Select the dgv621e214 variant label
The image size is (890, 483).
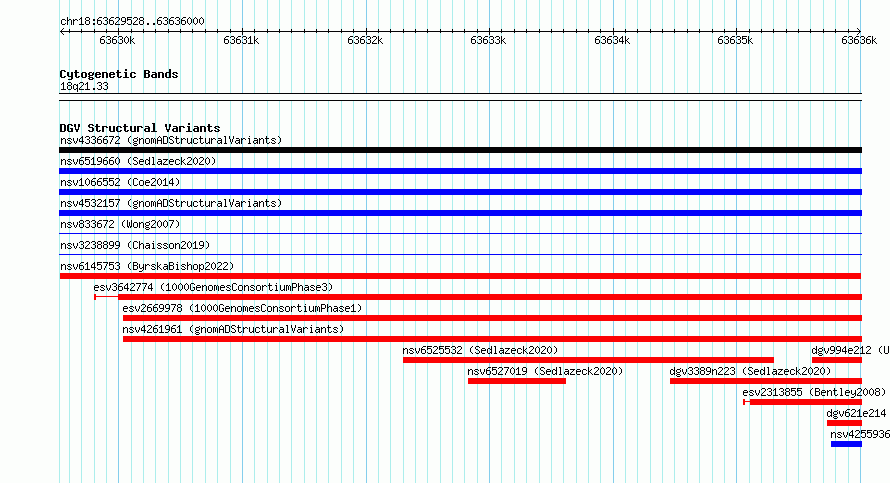856,413
